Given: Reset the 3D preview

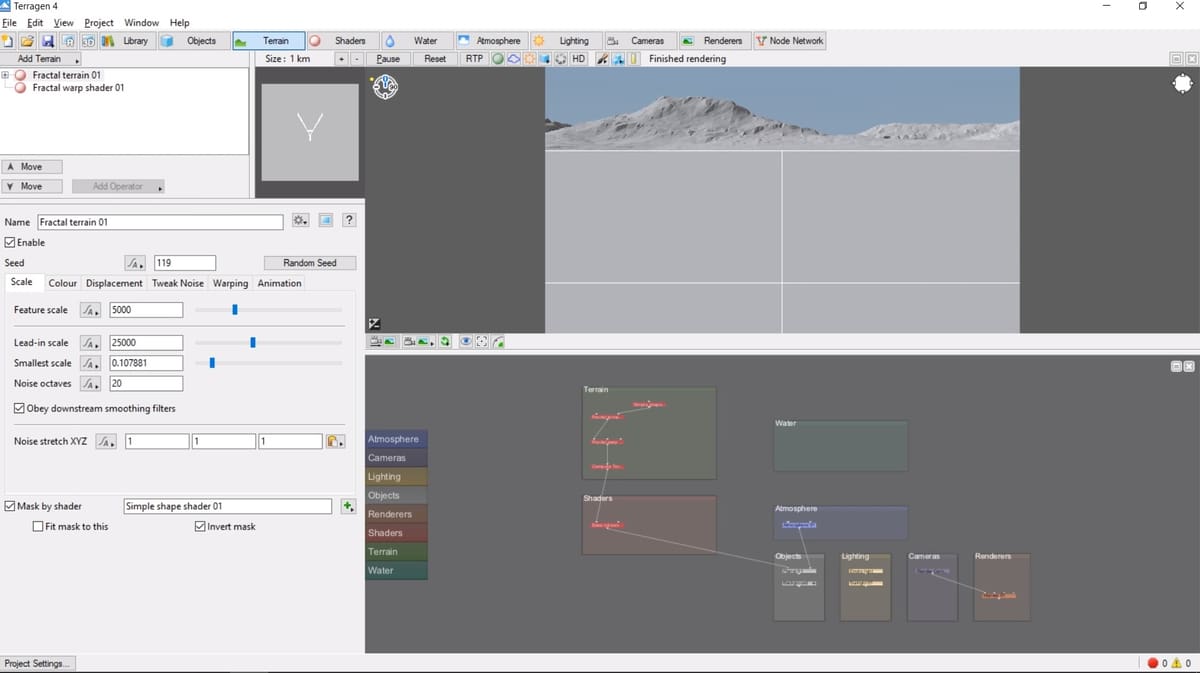Looking at the screenshot, I should pyautogui.click(x=435, y=59).
